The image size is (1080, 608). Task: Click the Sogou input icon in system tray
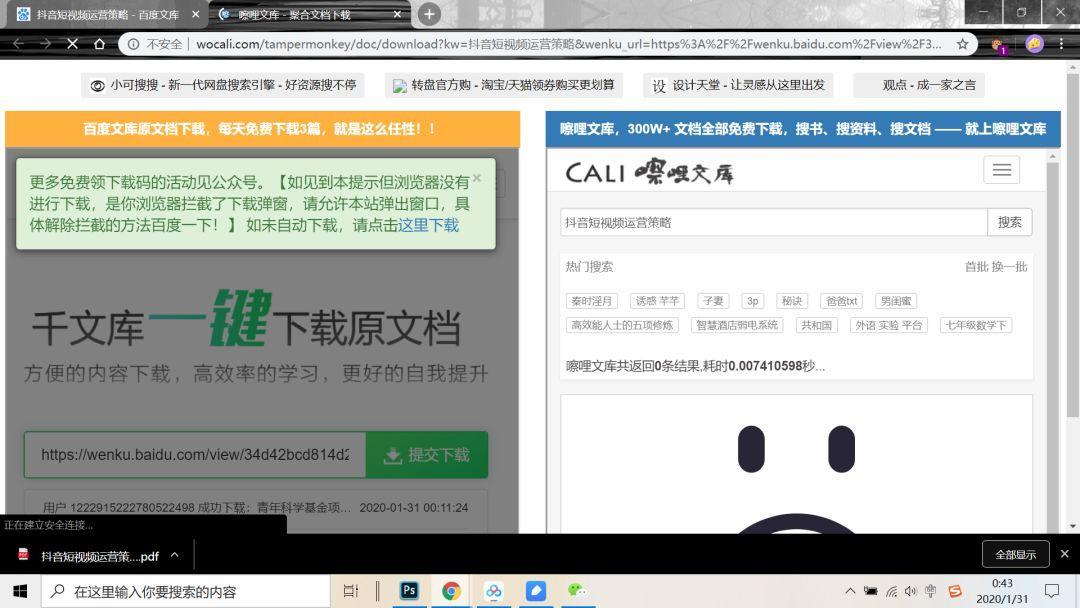[955, 591]
